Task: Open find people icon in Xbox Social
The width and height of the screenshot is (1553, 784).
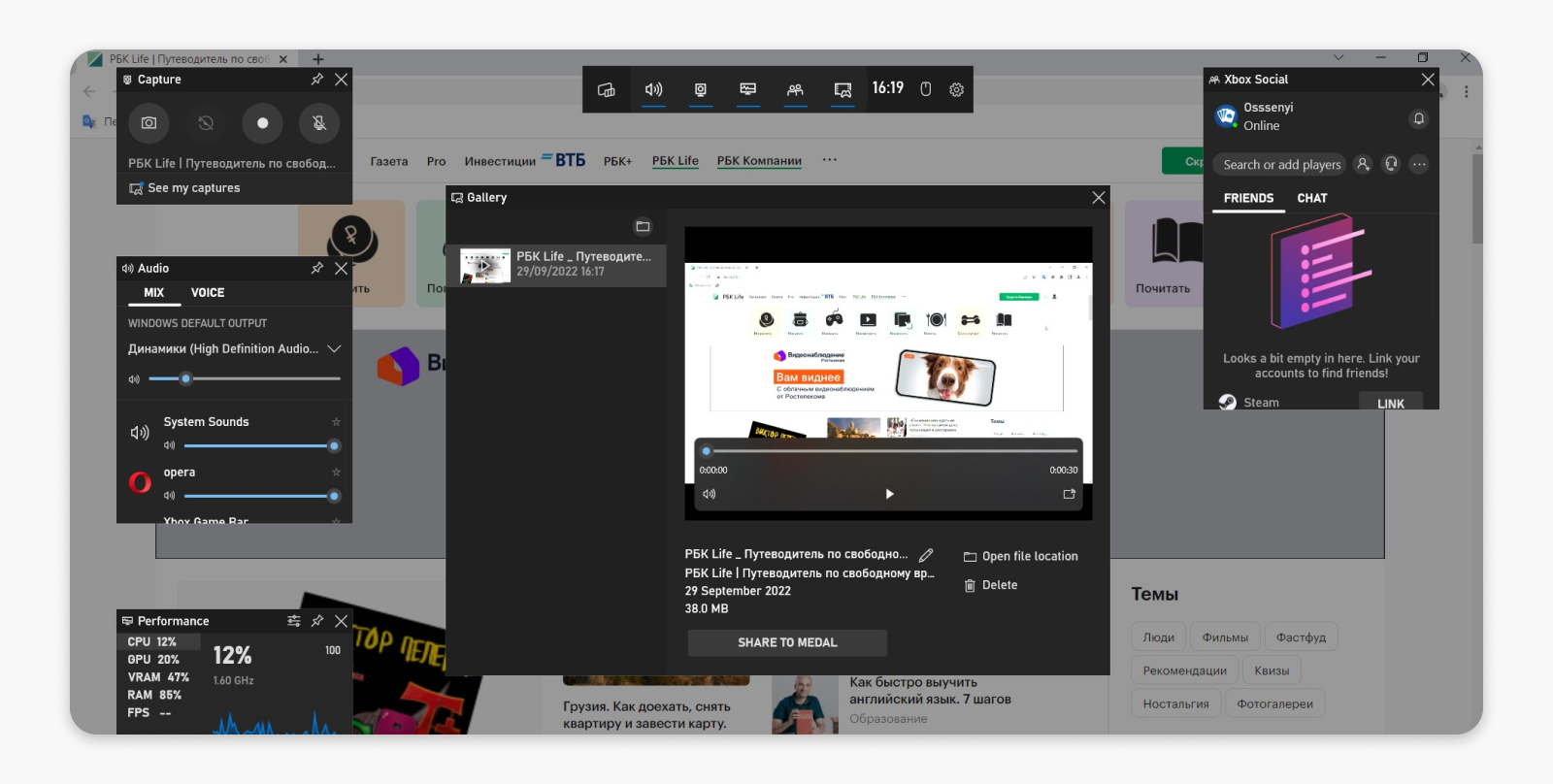Action: tap(1364, 164)
